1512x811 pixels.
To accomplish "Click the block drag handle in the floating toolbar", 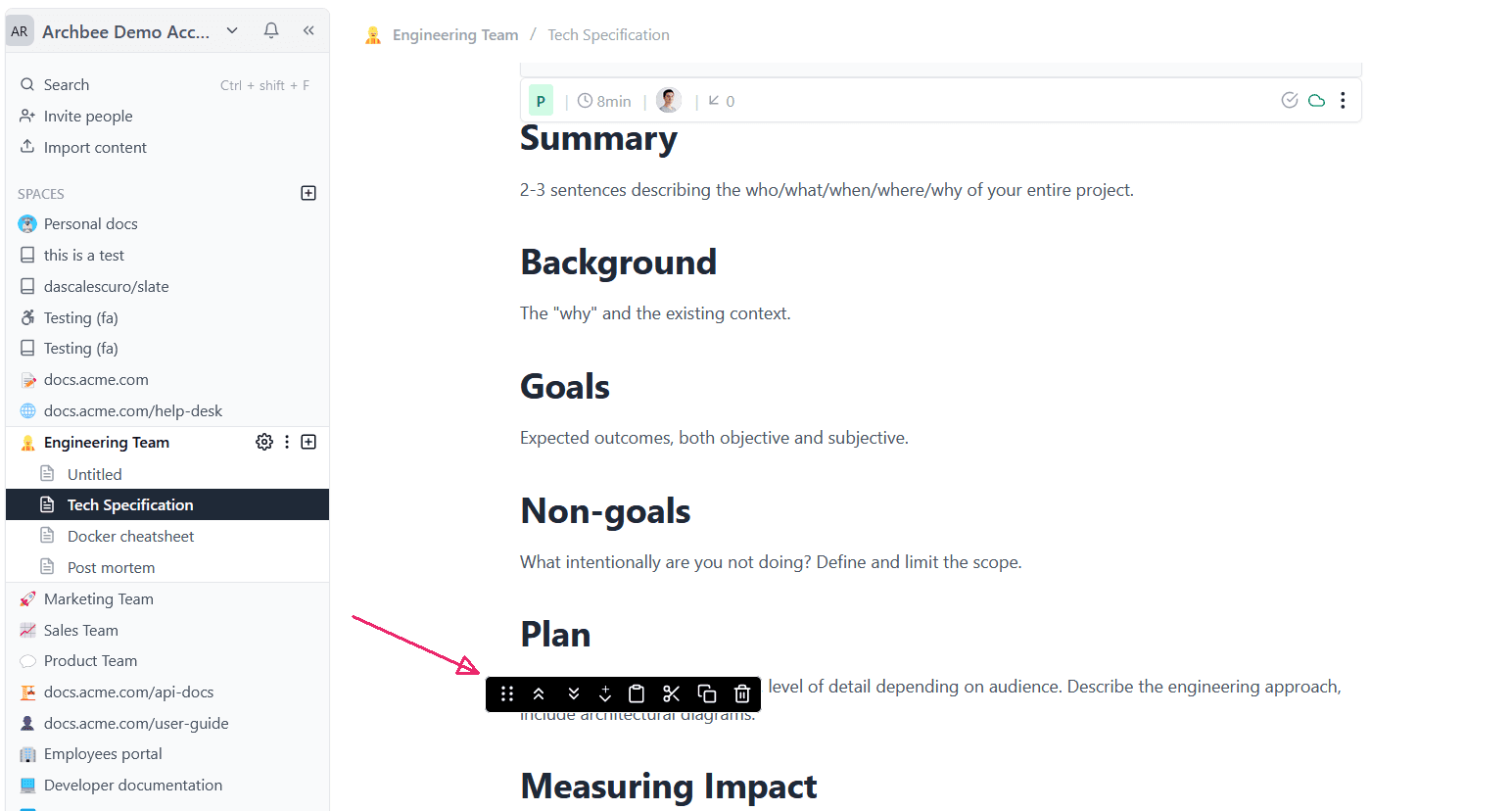I will tap(507, 694).
